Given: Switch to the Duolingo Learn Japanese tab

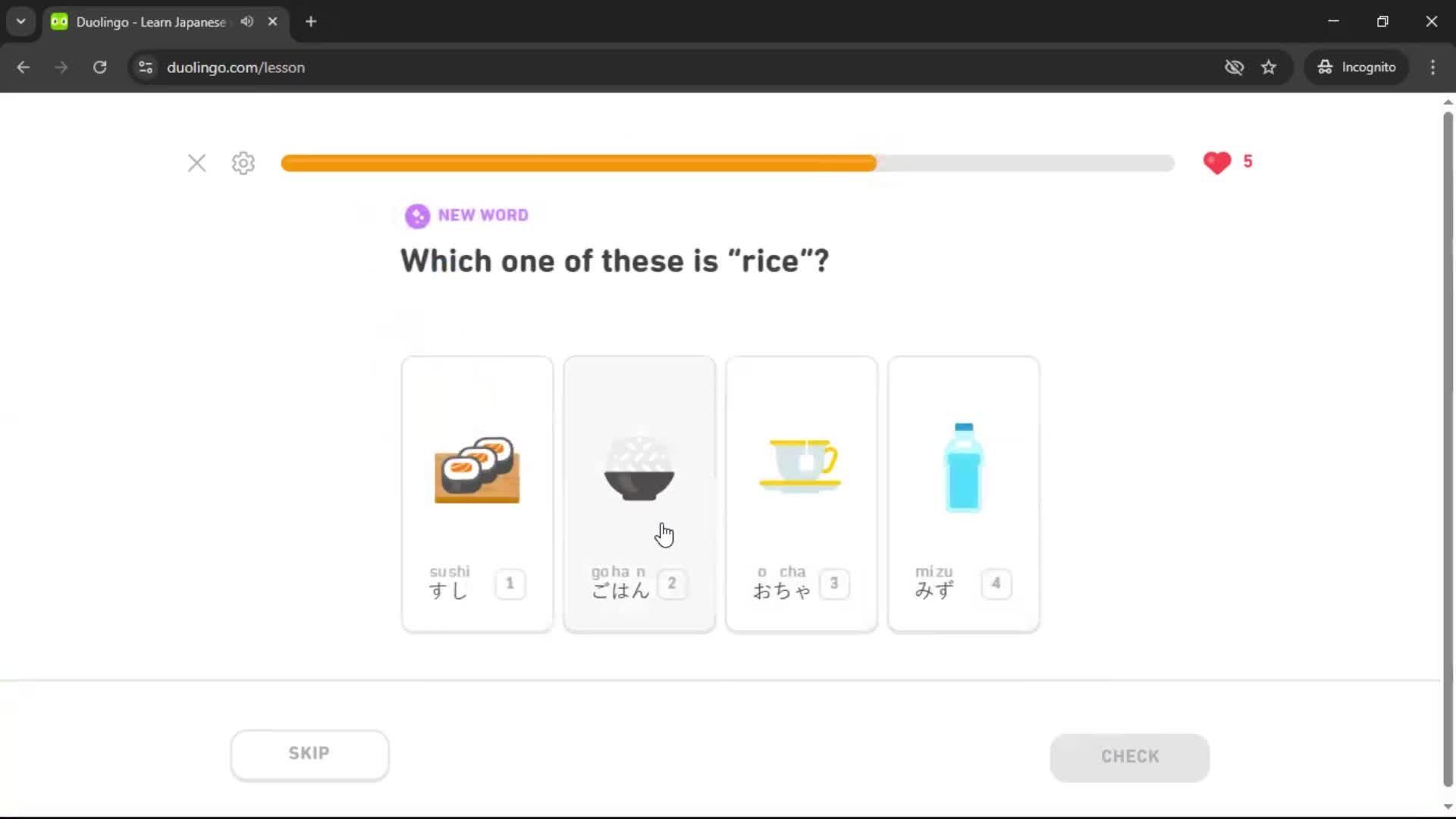Looking at the screenshot, I should pyautogui.click(x=152, y=22).
